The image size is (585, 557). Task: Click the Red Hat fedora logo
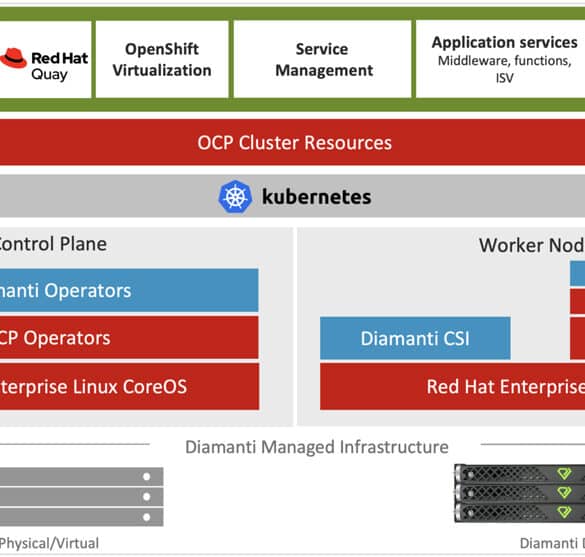pyautogui.click(x=13, y=58)
